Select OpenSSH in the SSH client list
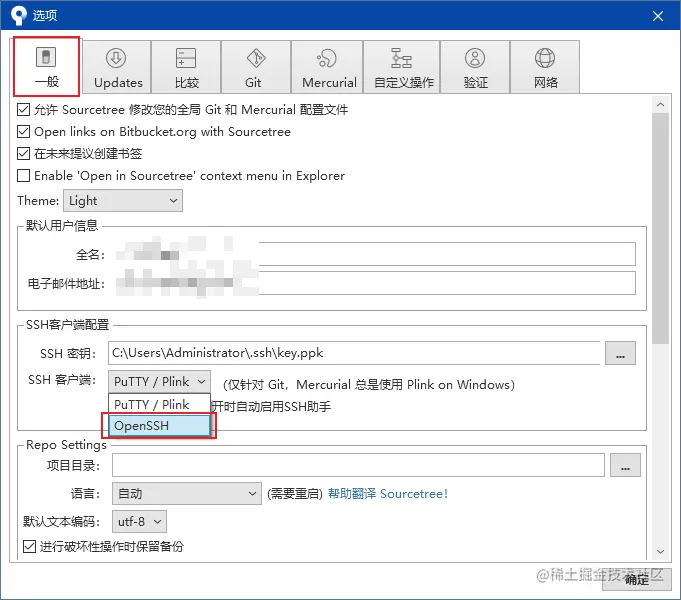Image resolution: width=681 pixels, height=600 pixels. 159,425
